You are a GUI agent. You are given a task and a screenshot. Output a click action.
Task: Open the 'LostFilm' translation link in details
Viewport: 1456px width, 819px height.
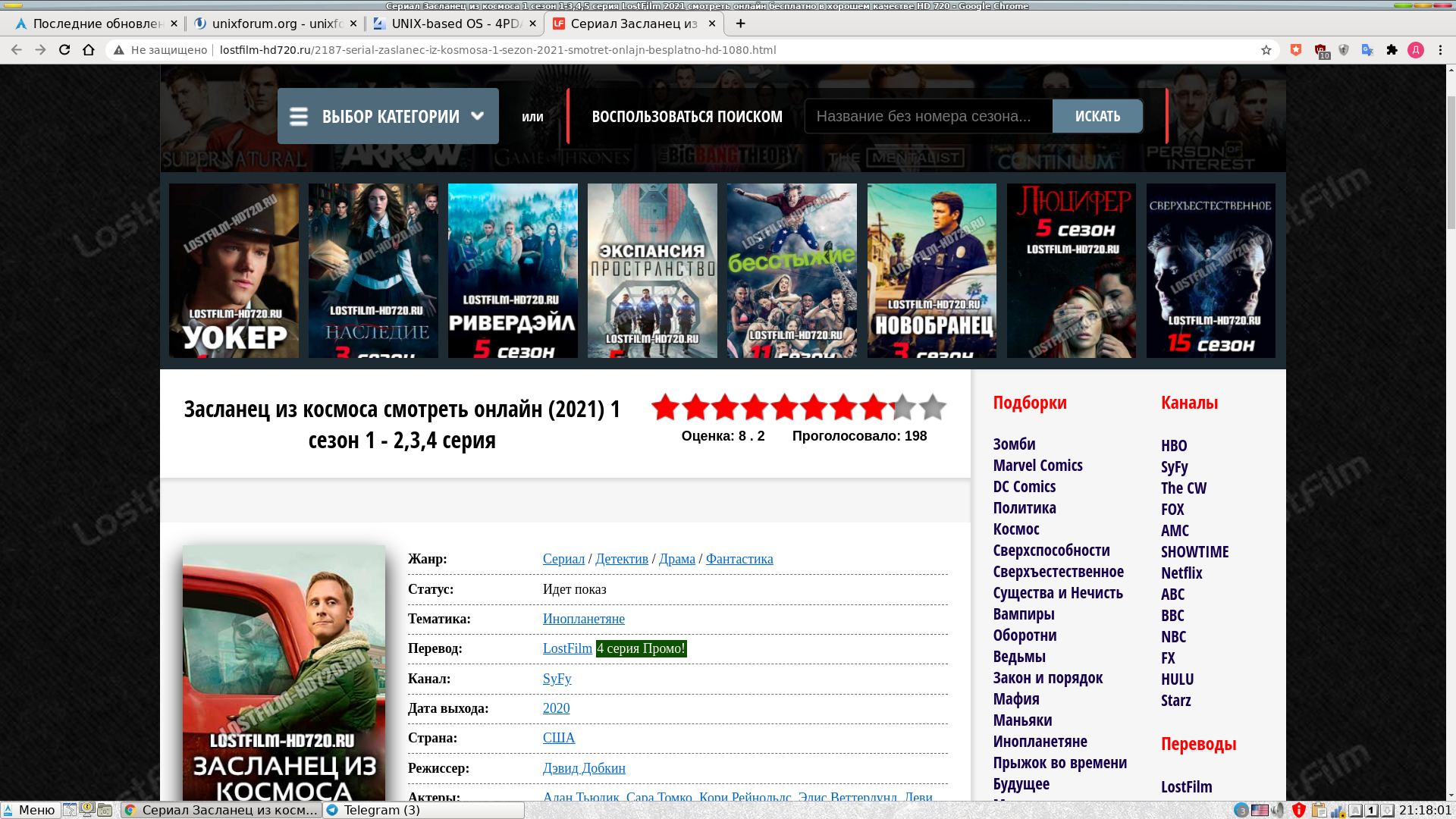point(567,648)
